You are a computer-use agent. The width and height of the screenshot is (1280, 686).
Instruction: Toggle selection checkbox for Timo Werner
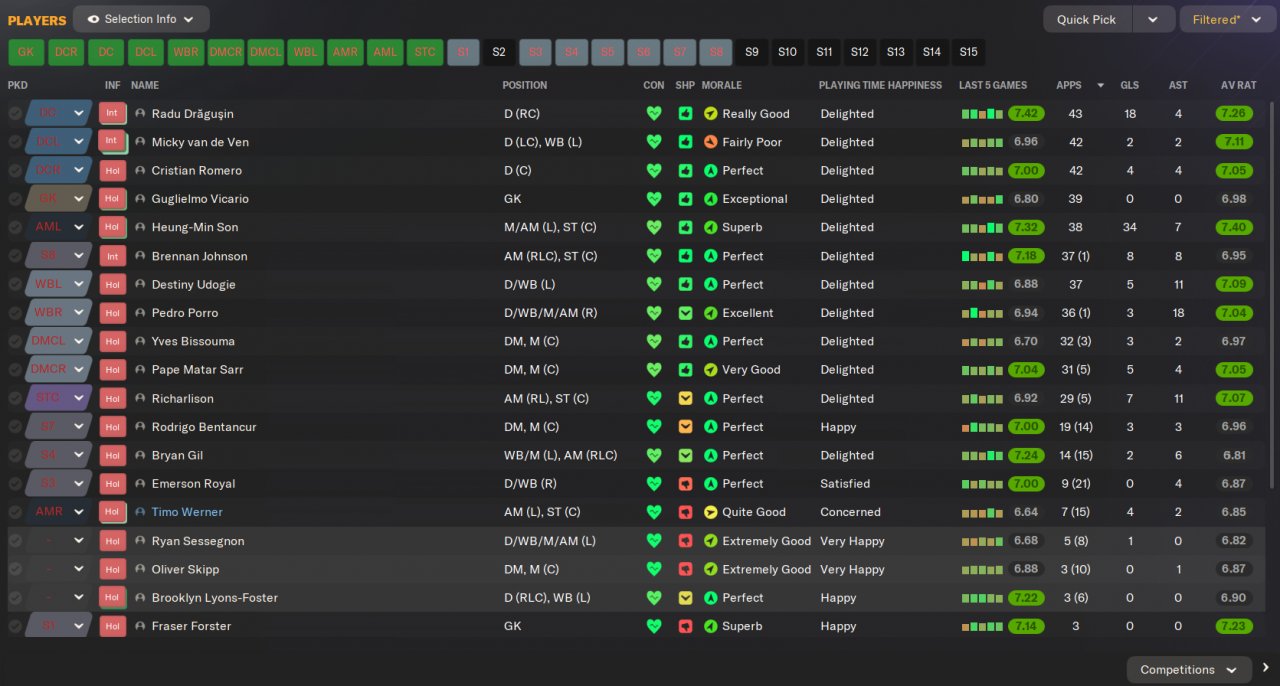click(x=15, y=512)
